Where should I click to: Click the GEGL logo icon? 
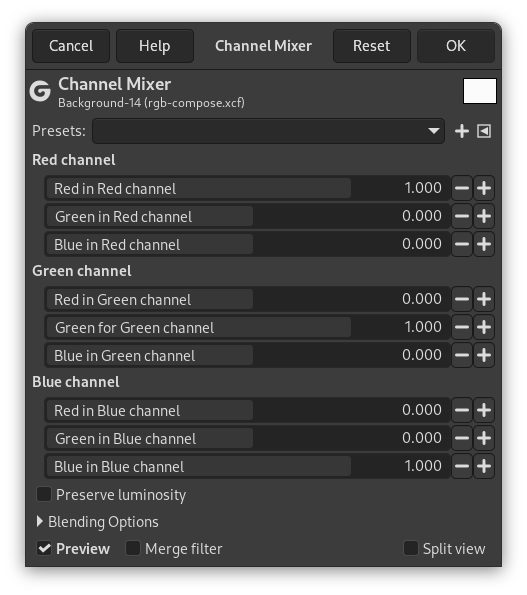[x=40, y=91]
